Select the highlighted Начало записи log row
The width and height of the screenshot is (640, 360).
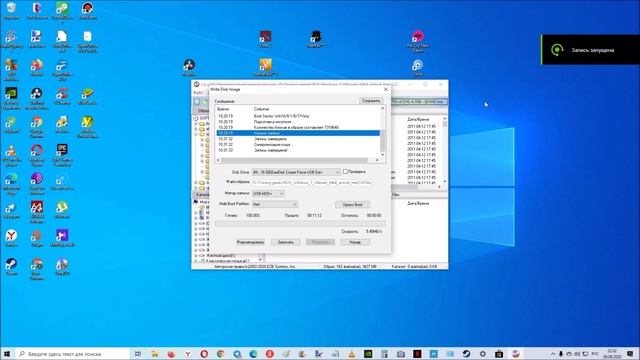pos(298,133)
